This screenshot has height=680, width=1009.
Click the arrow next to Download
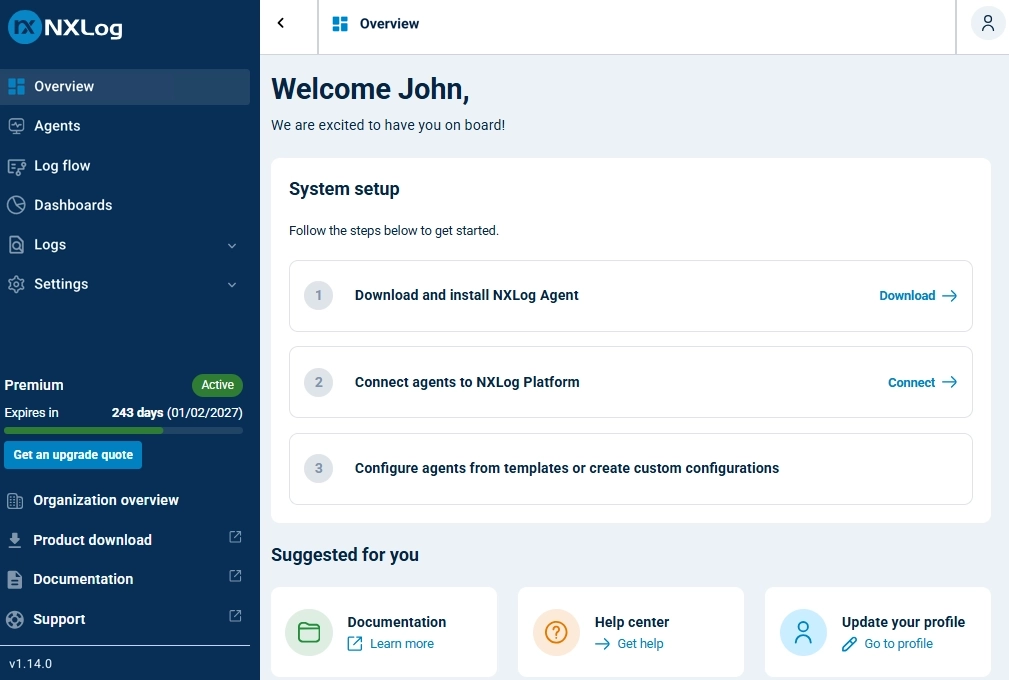pyautogui.click(x=950, y=296)
